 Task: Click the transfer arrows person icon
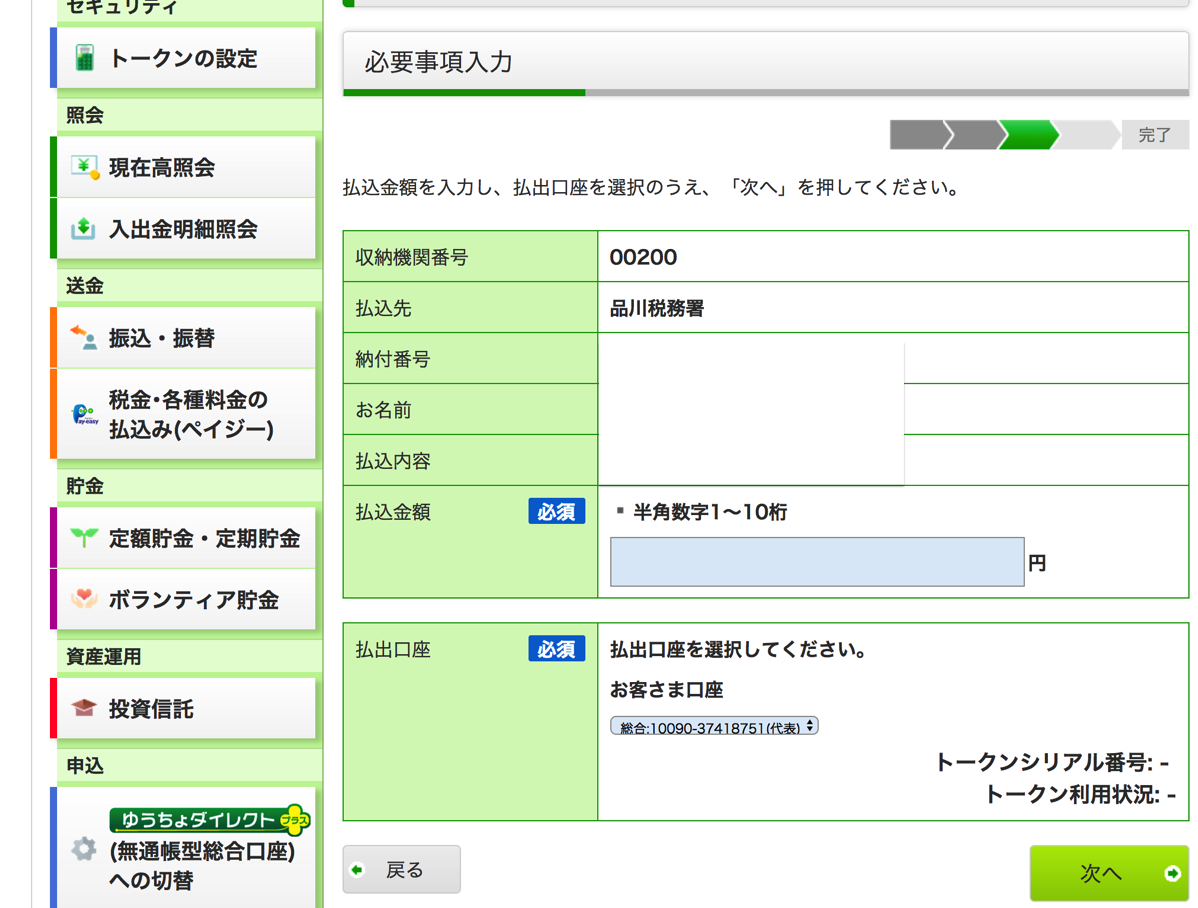[x=84, y=338]
